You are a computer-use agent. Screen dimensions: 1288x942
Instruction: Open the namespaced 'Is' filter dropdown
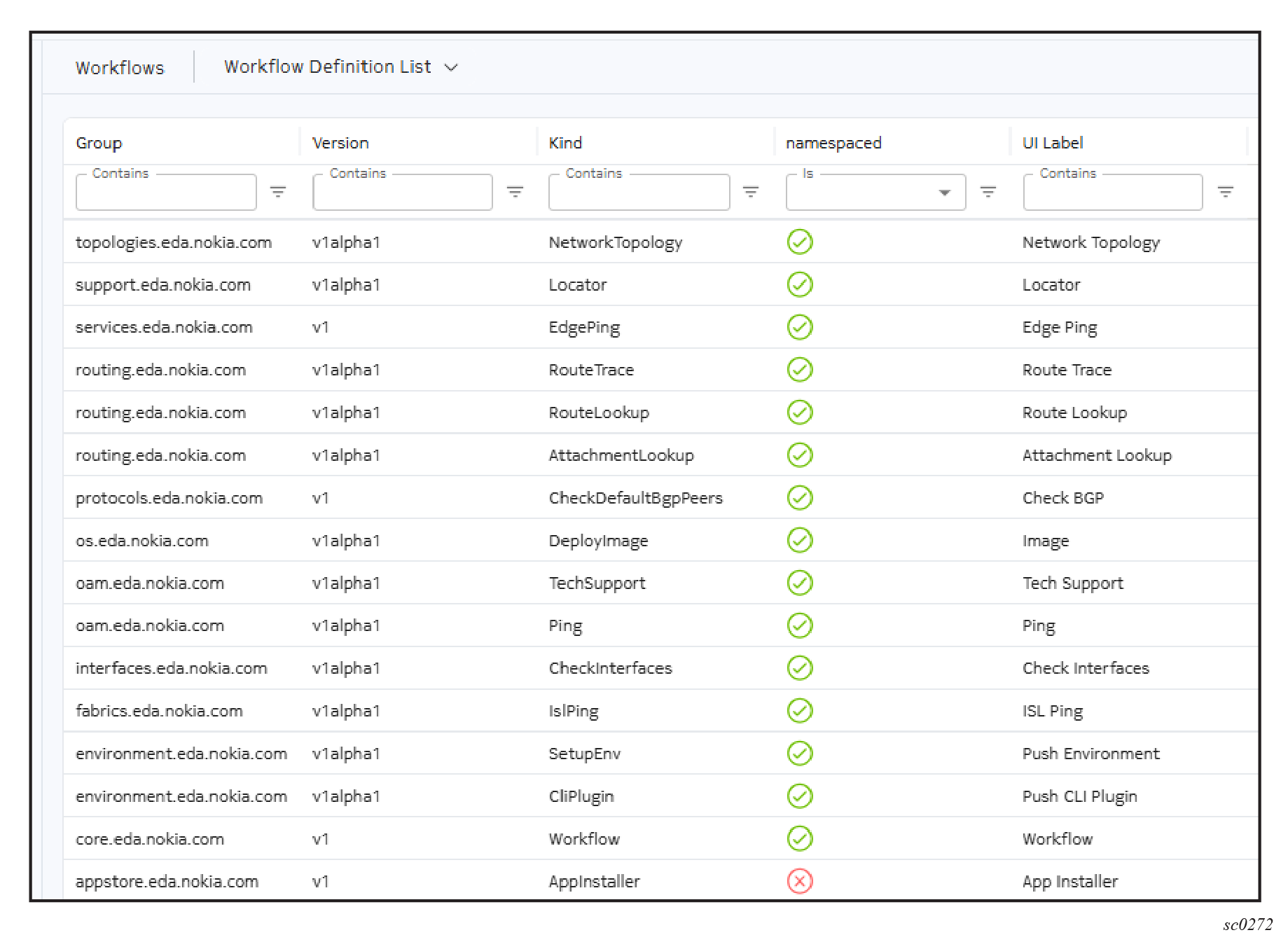pyautogui.click(x=875, y=193)
